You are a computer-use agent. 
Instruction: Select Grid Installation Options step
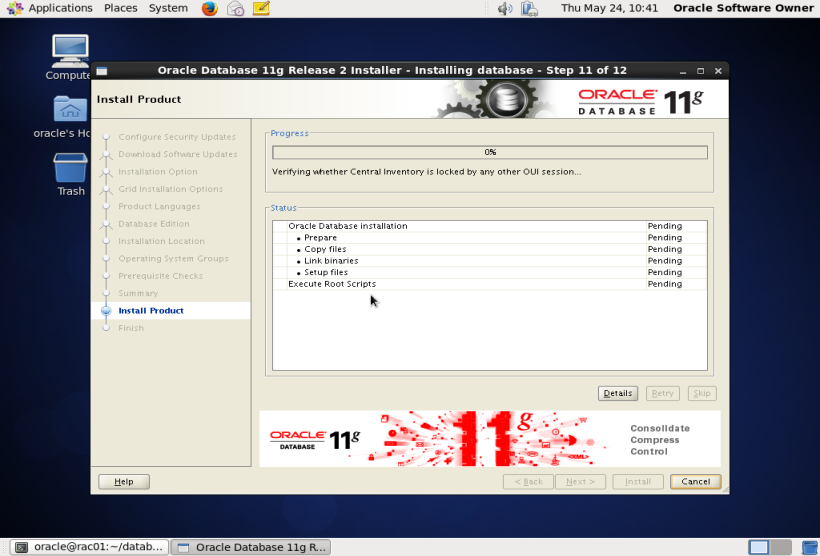click(170, 189)
